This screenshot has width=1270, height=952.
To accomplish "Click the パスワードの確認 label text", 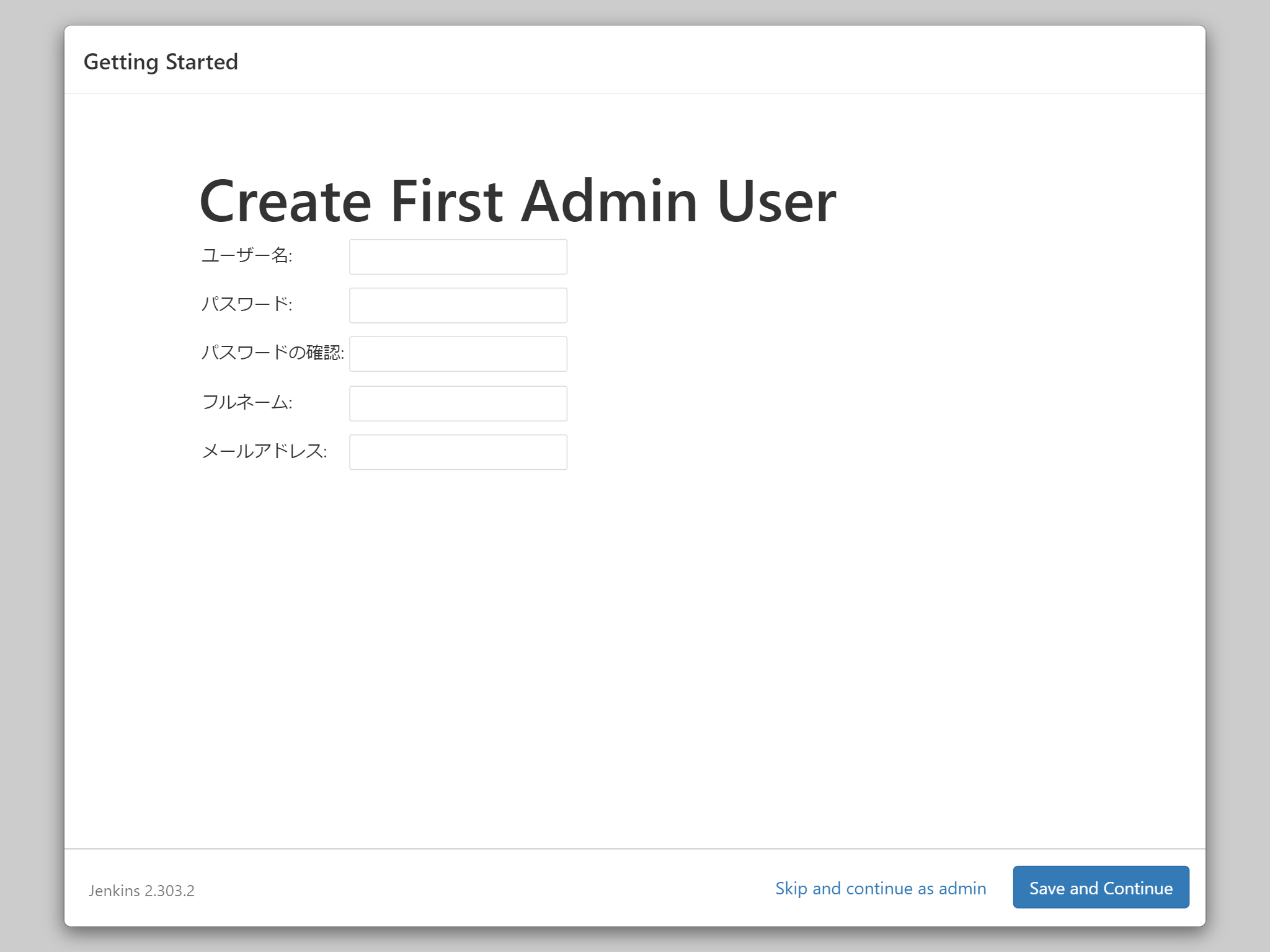I will pos(272,353).
